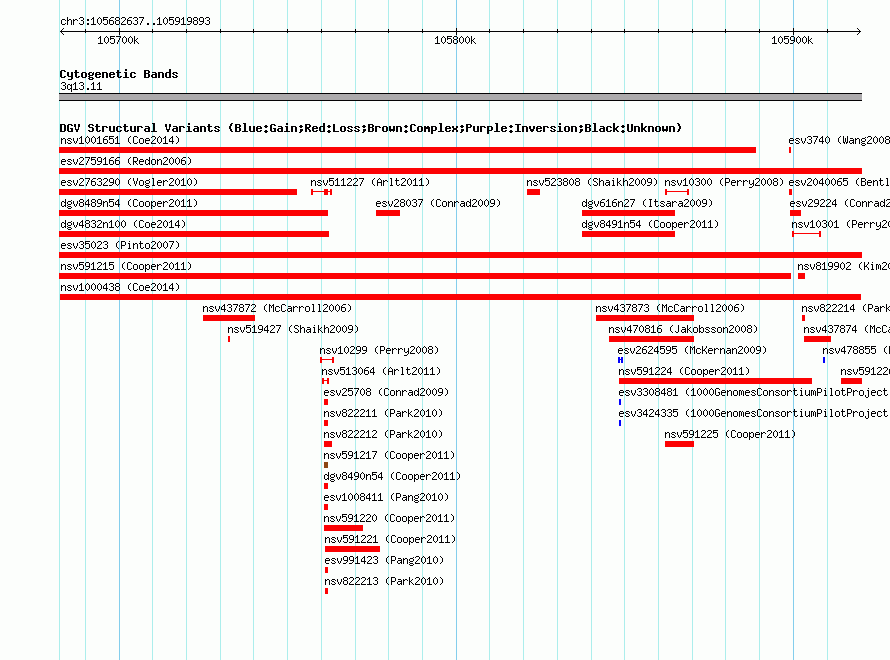Click the chr3:105682637..105919893 region label
Image resolution: width=890 pixels, height=660 pixels.
click(135, 21)
